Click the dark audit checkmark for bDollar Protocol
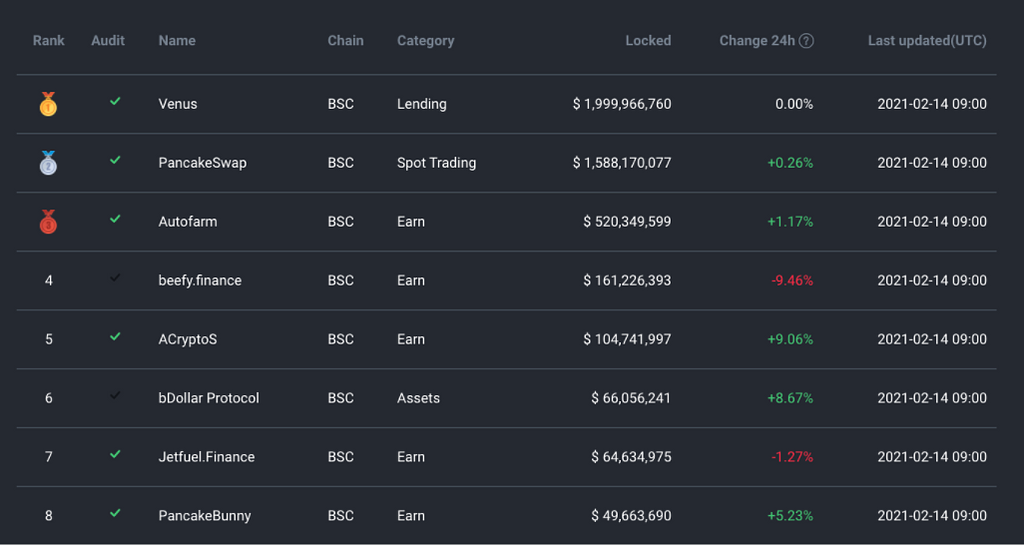The image size is (1024, 545). pyautogui.click(x=115, y=396)
